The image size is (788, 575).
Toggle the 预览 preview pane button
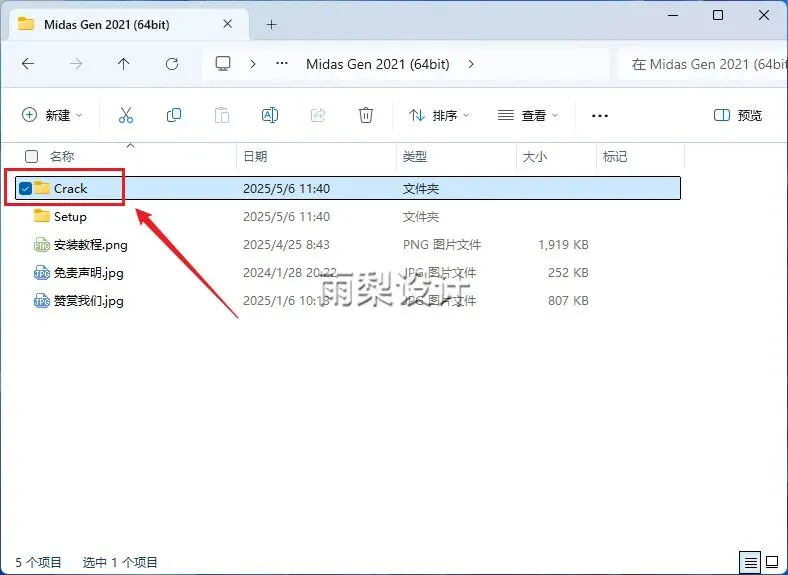(x=738, y=115)
